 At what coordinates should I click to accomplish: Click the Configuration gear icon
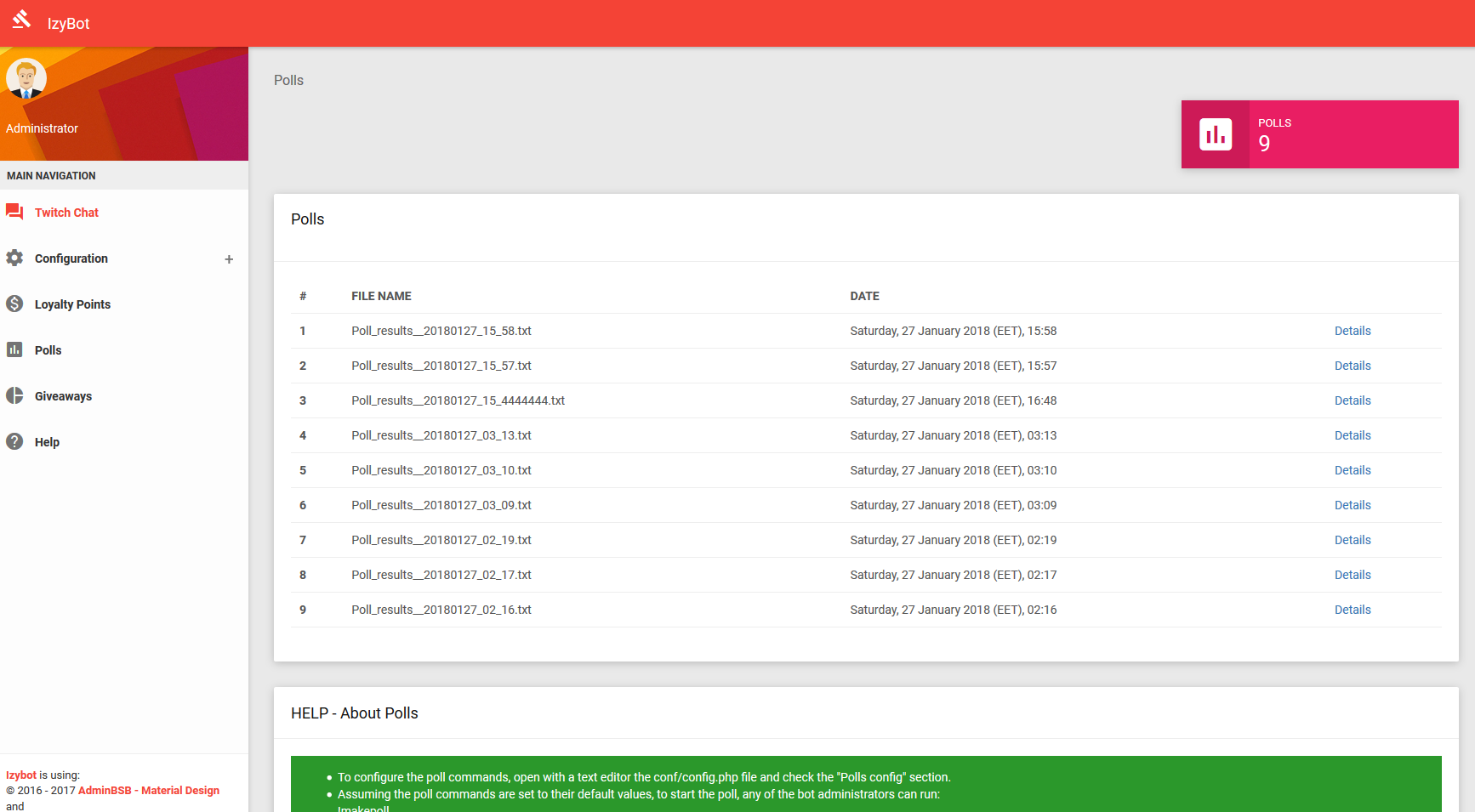tap(14, 258)
